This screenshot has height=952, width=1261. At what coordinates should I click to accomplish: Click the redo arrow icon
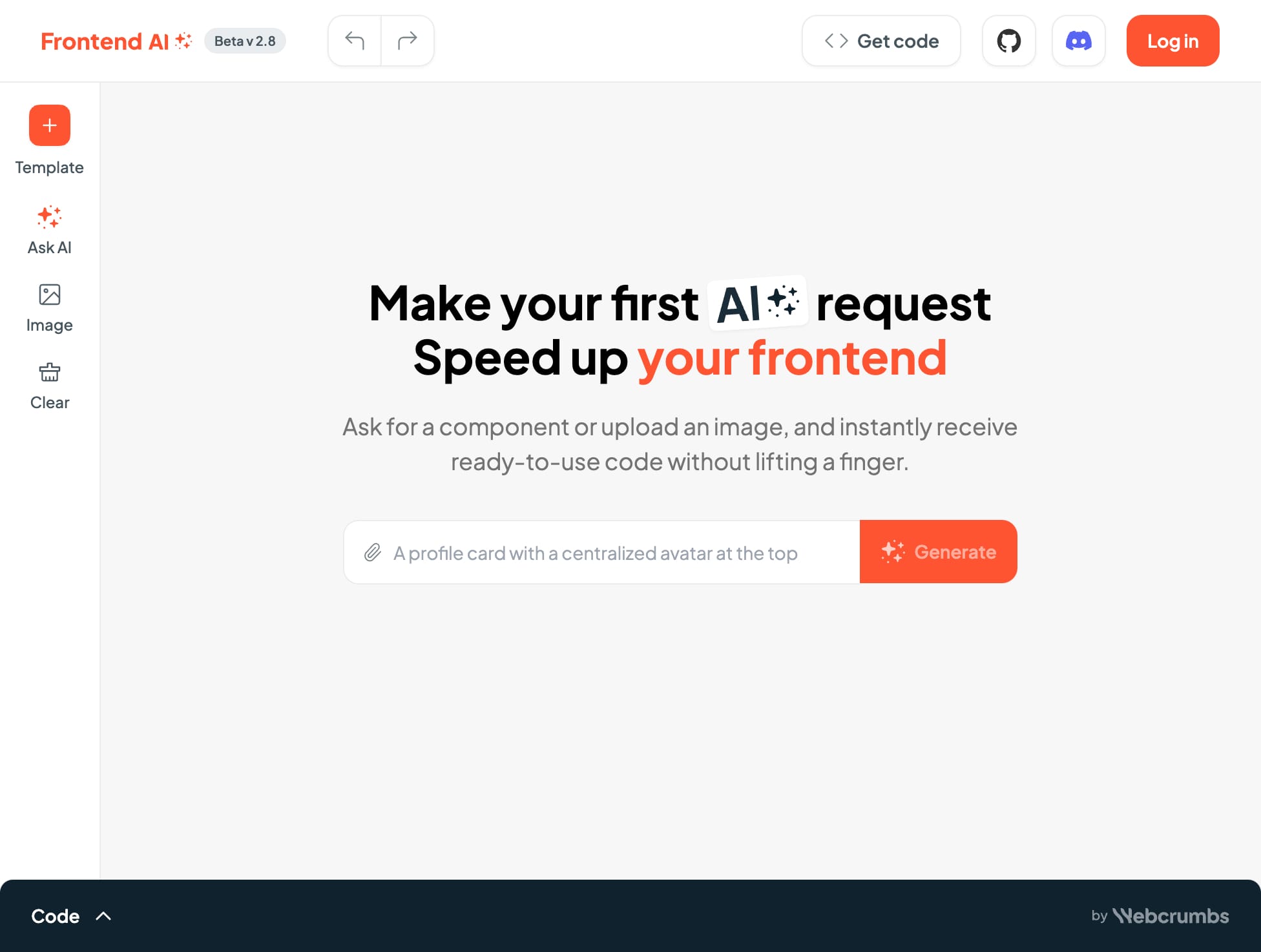(x=407, y=41)
